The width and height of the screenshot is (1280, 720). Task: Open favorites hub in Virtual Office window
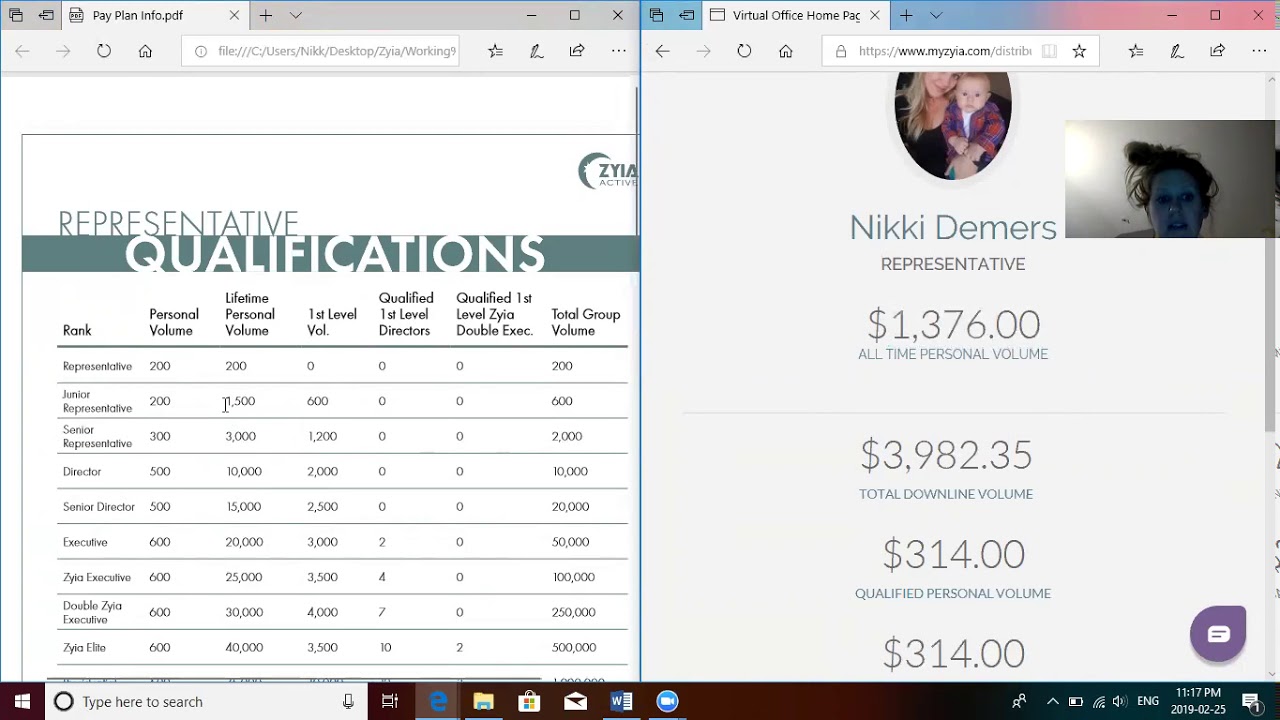1135,51
